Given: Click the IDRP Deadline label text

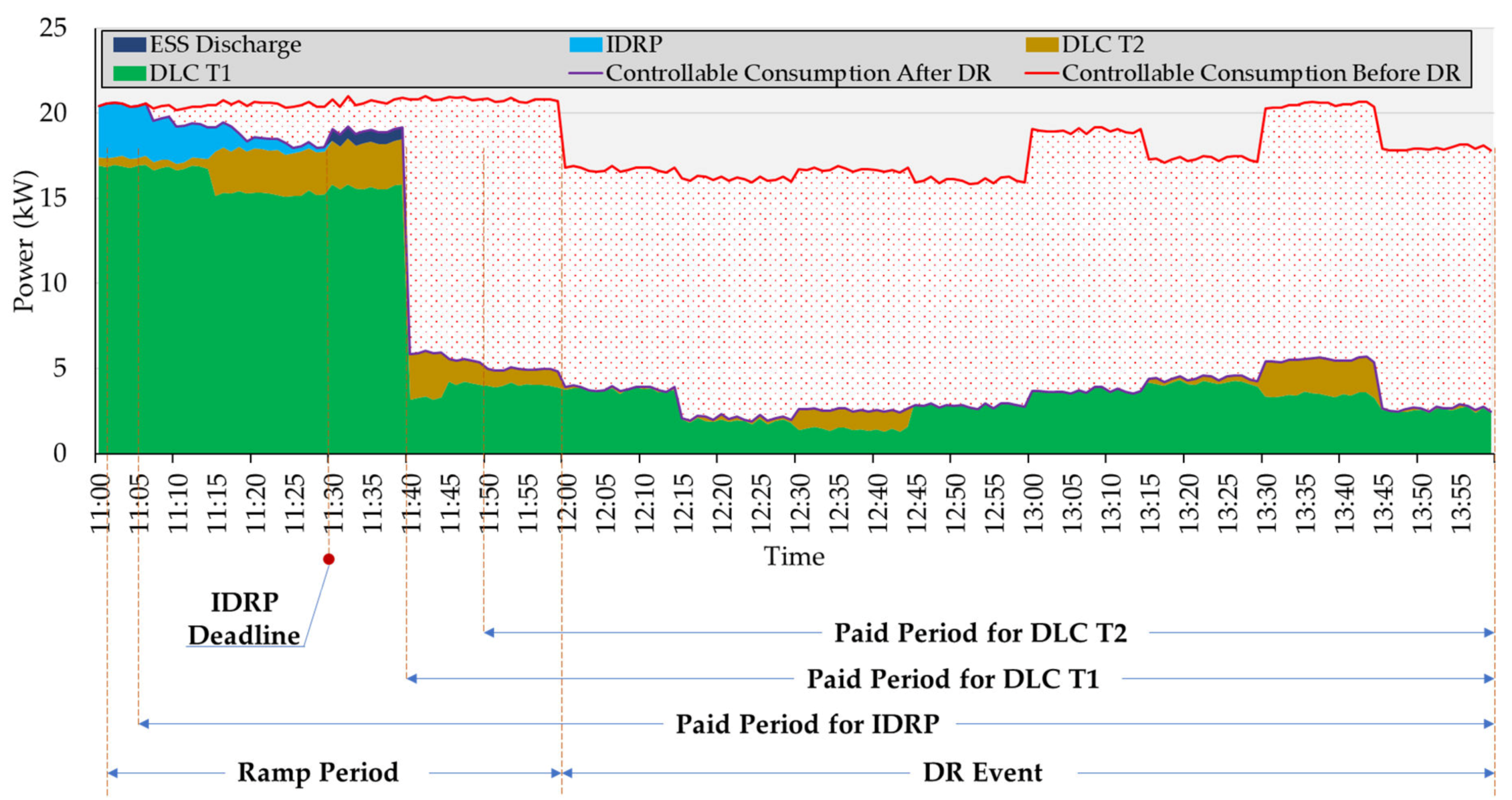Looking at the screenshot, I should click(x=244, y=619).
